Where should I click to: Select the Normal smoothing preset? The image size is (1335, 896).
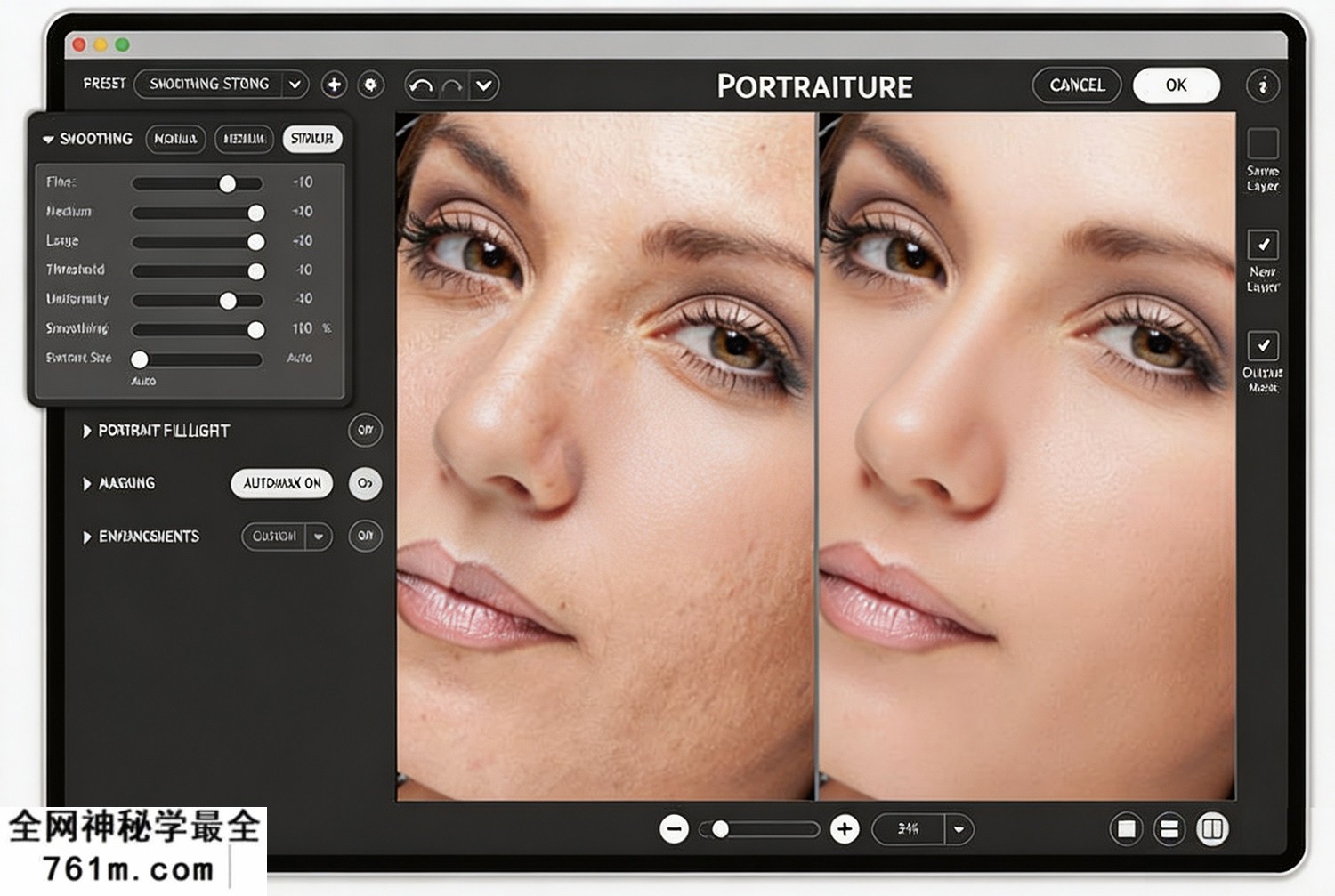click(175, 139)
